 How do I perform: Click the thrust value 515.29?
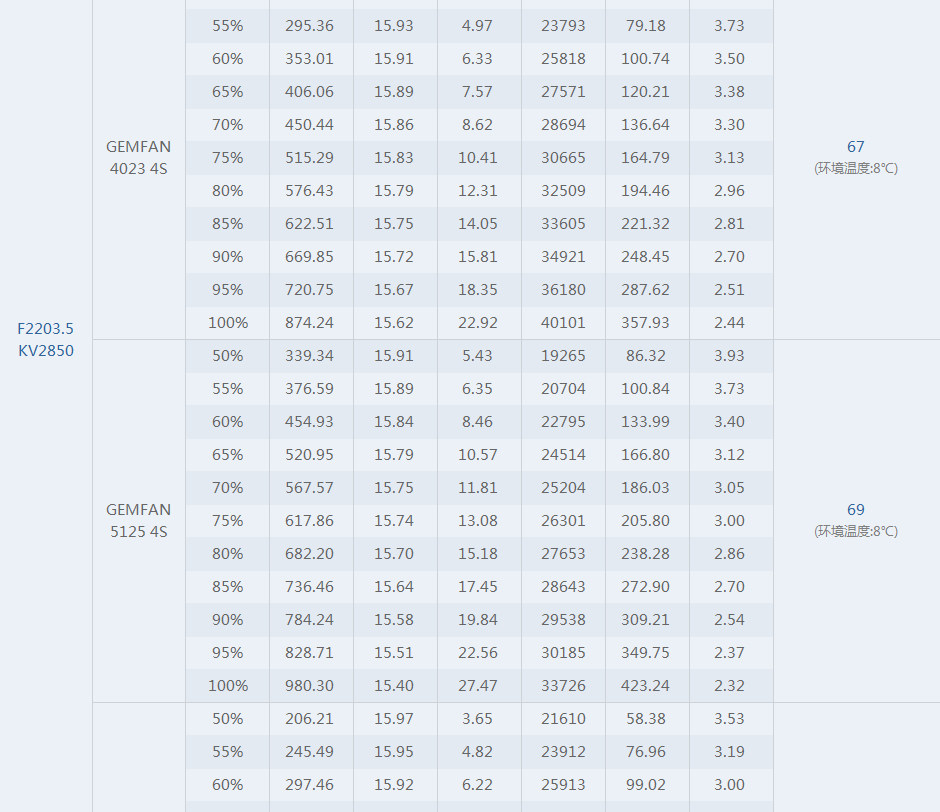(x=310, y=158)
